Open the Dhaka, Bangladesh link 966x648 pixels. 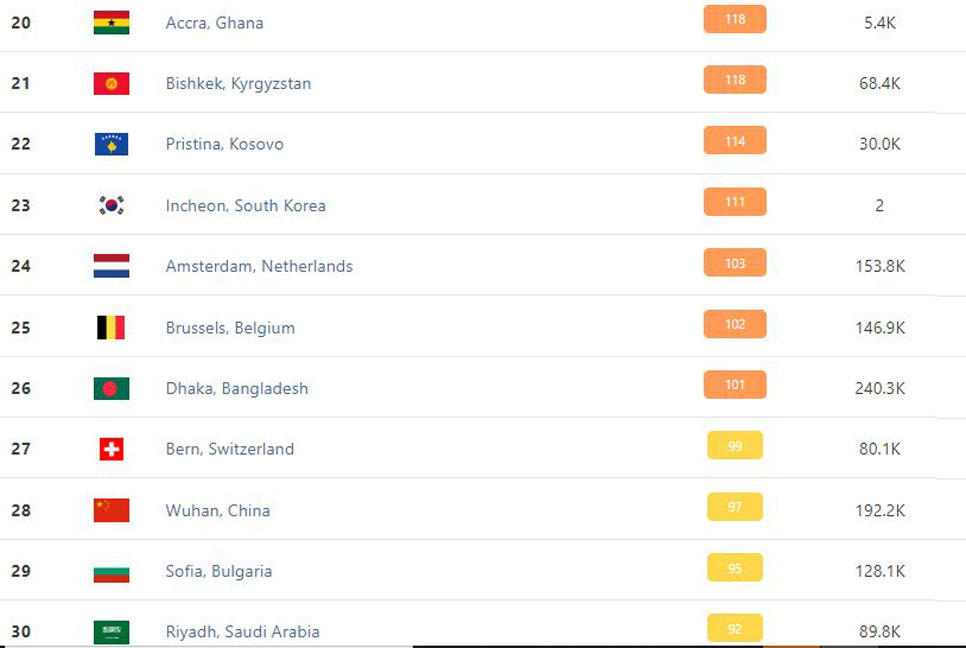[237, 389]
